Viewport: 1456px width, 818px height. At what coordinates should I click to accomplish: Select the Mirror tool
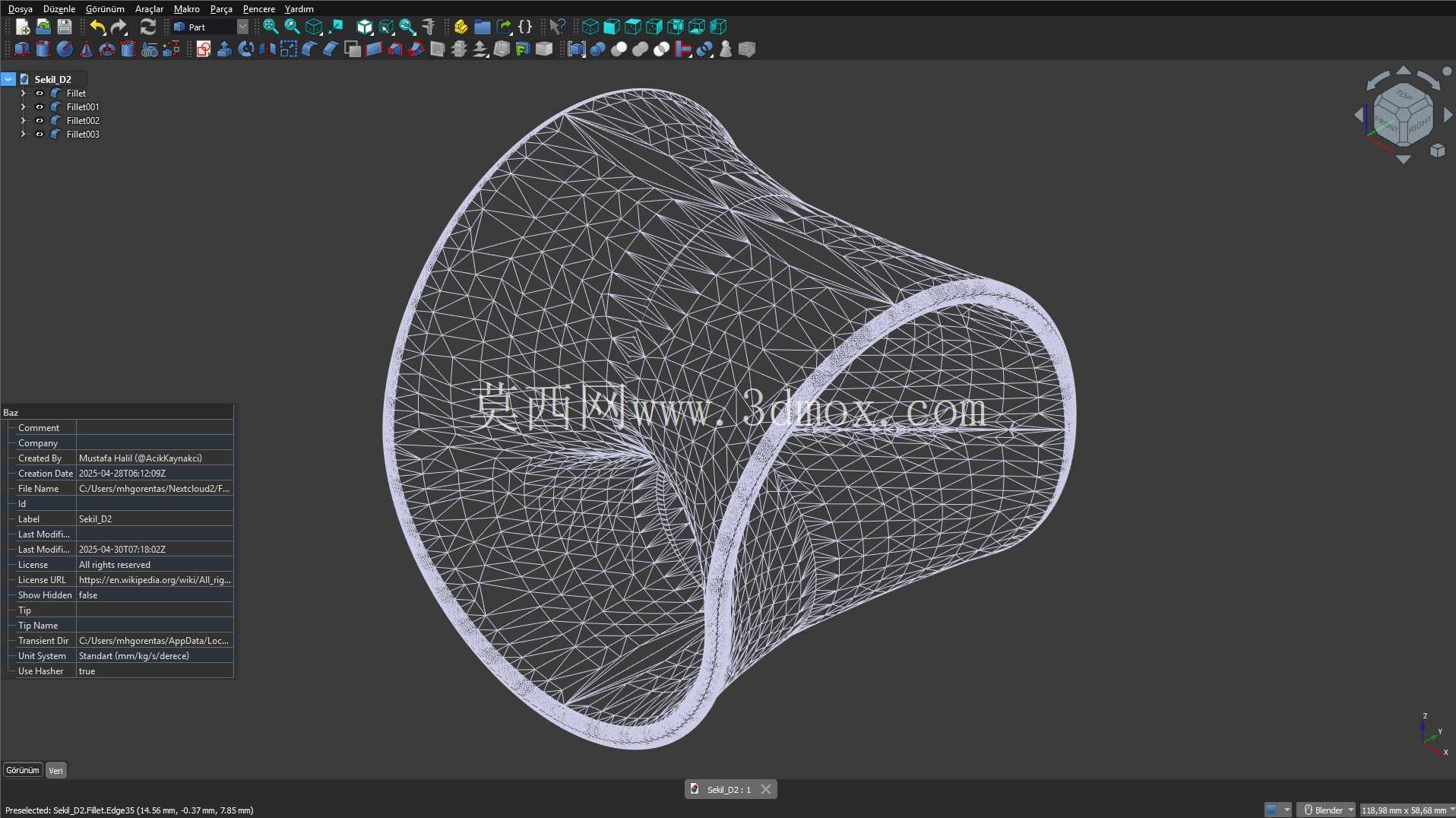(x=267, y=49)
